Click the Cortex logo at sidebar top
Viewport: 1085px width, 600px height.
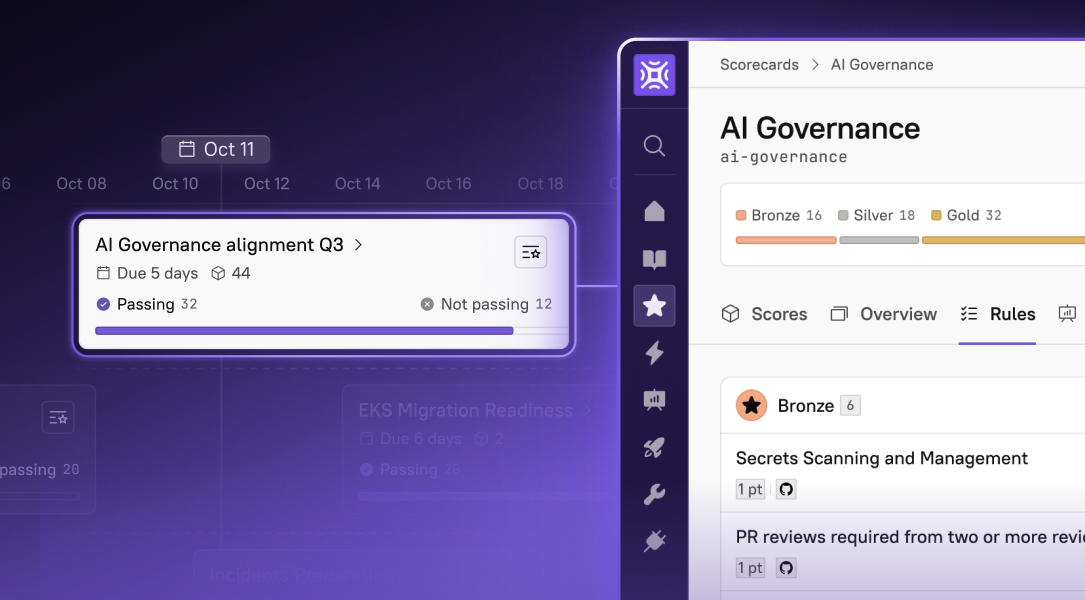point(654,74)
